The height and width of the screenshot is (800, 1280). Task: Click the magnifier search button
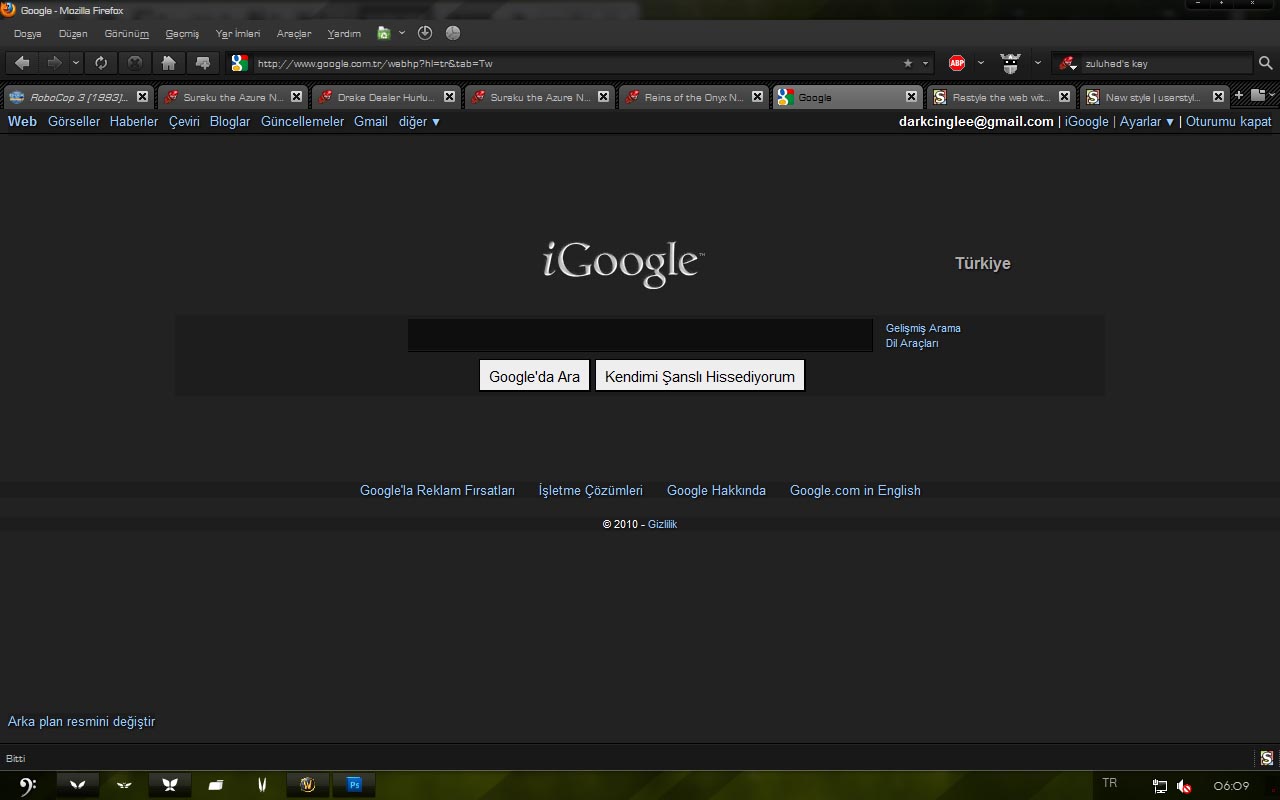click(x=1265, y=63)
